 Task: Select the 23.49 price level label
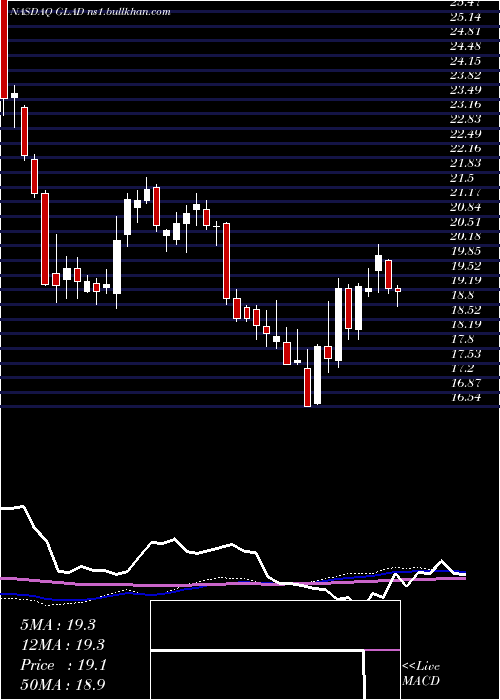coord(466,90)
